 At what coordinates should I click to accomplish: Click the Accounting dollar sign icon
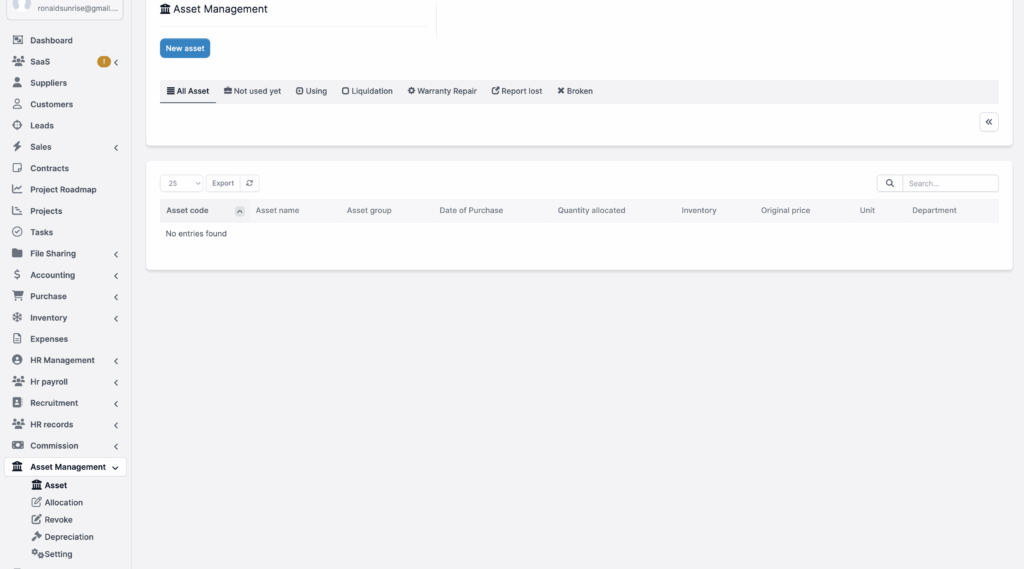tap(17, 275)
